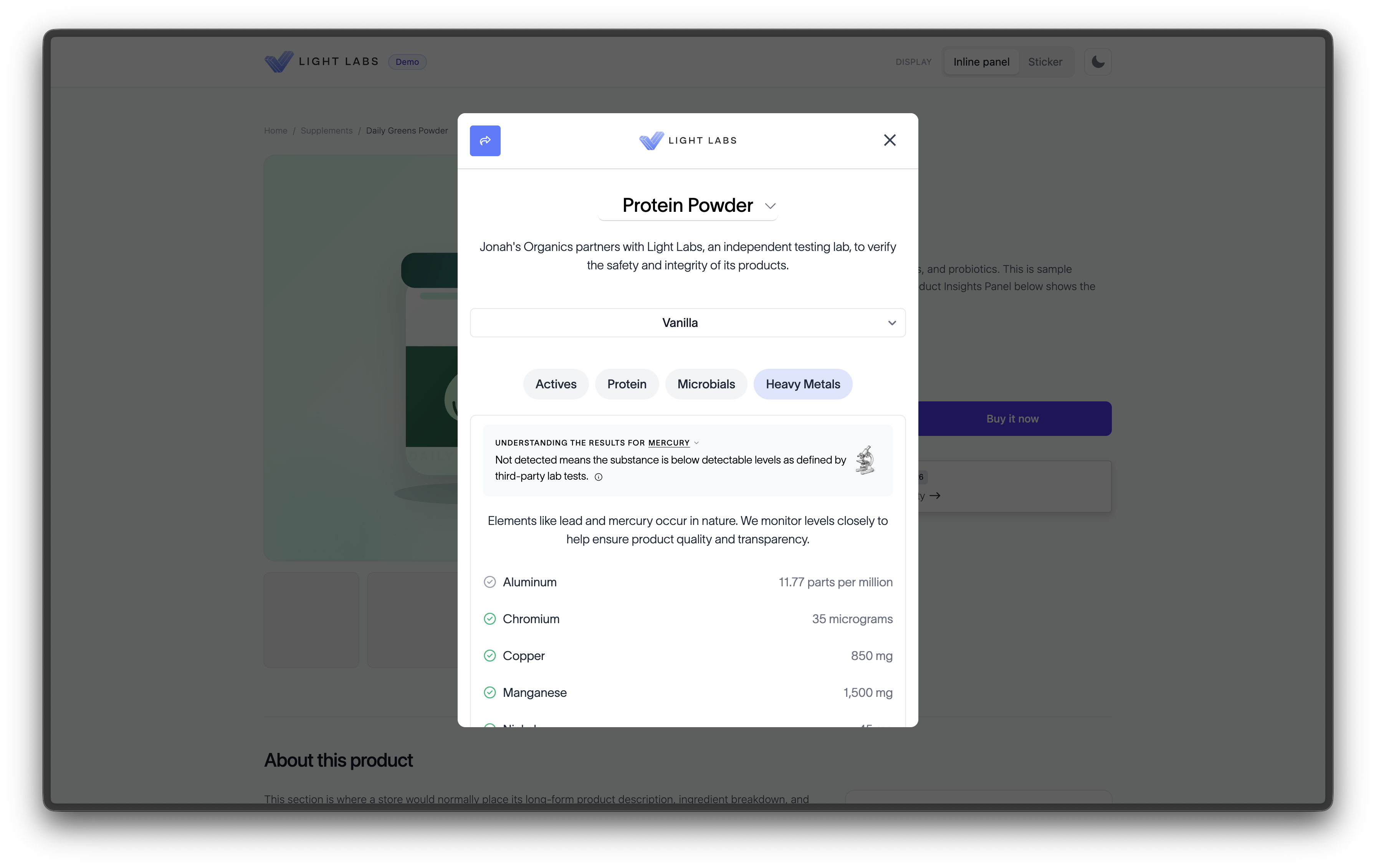Click the 850 mg value
Screen dimensions: 1376x868
872,655
